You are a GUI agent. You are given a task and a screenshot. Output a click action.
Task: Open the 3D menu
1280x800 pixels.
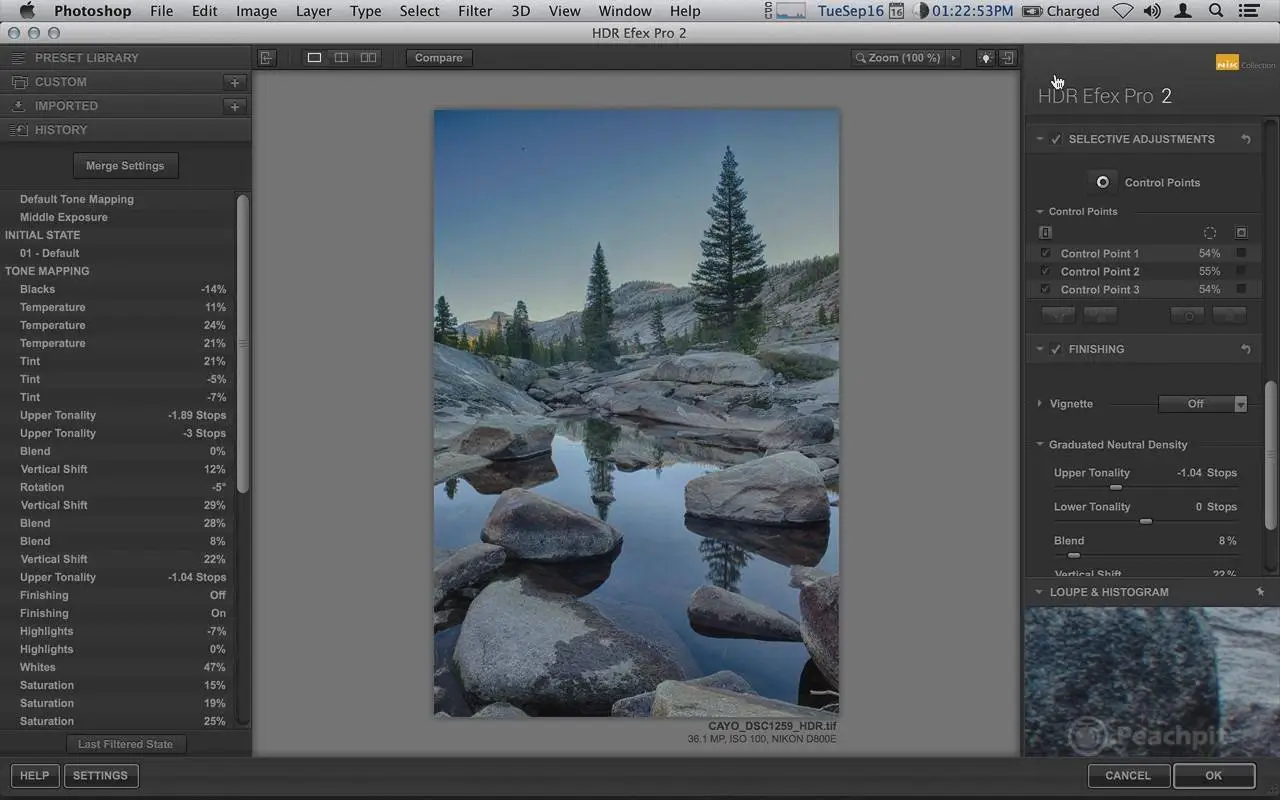[521, 11]
